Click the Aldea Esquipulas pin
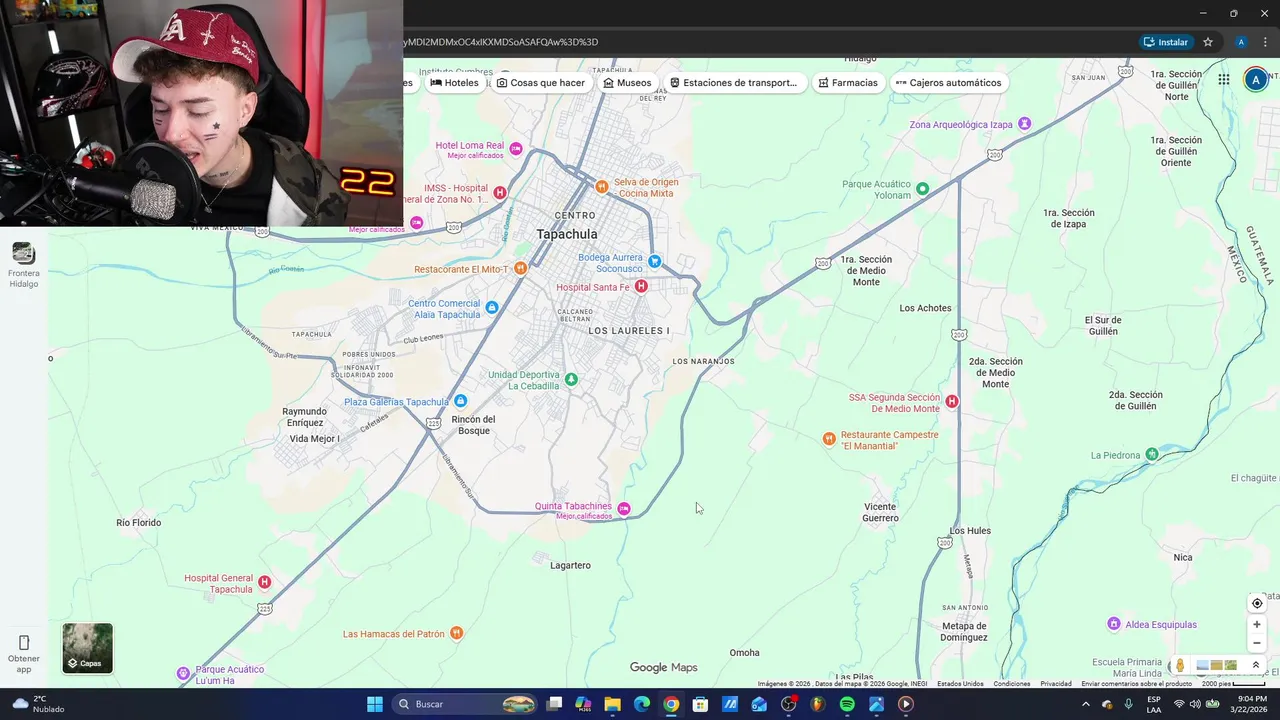 coord(1113,624)
